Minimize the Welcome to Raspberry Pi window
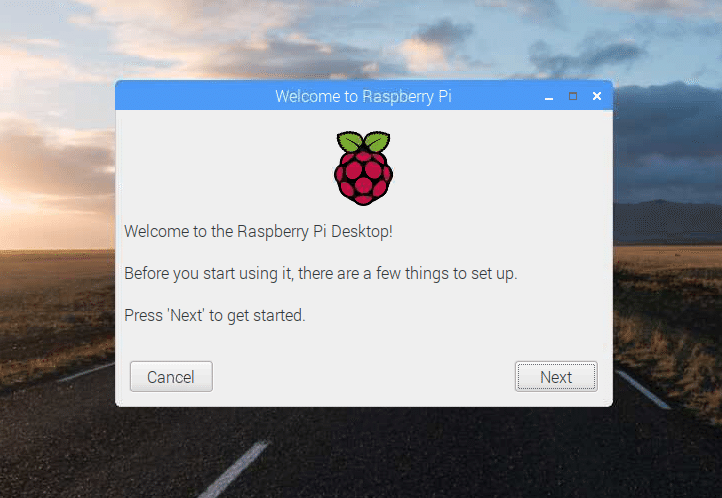 (548, 97)
